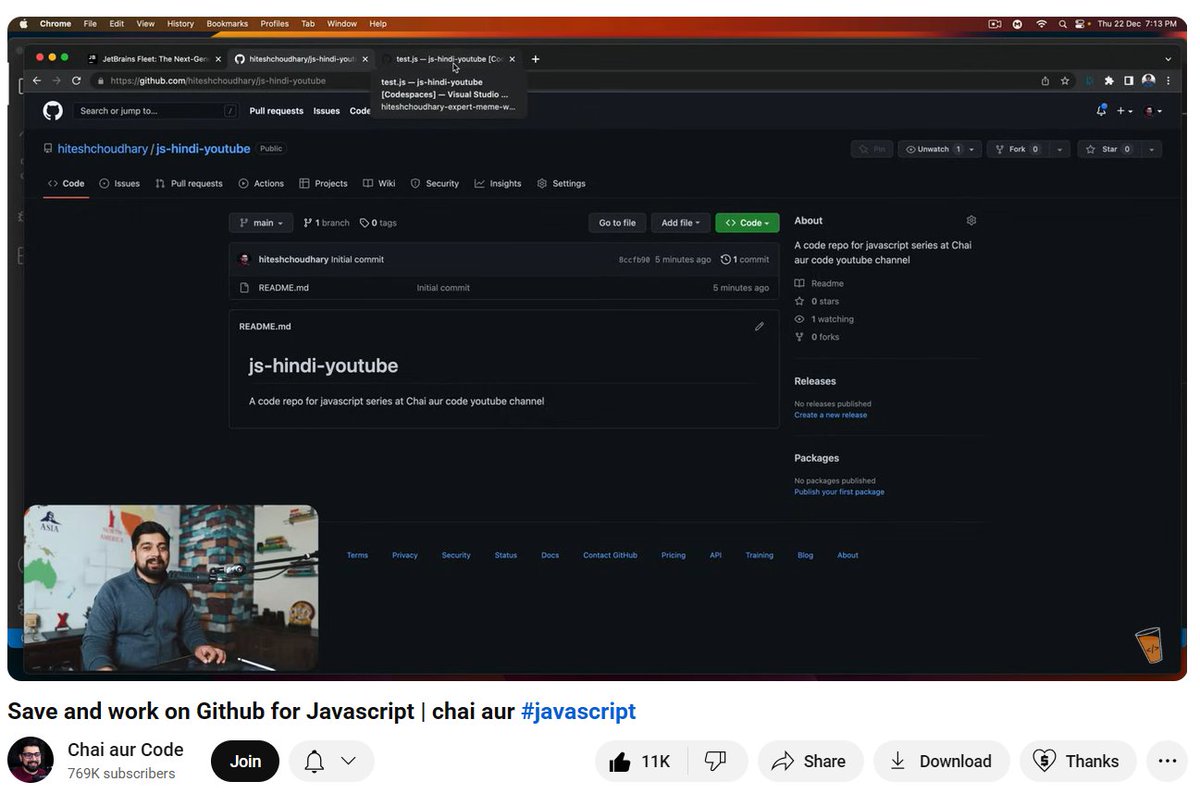Click the Chrome back arrow

(37, 81)
